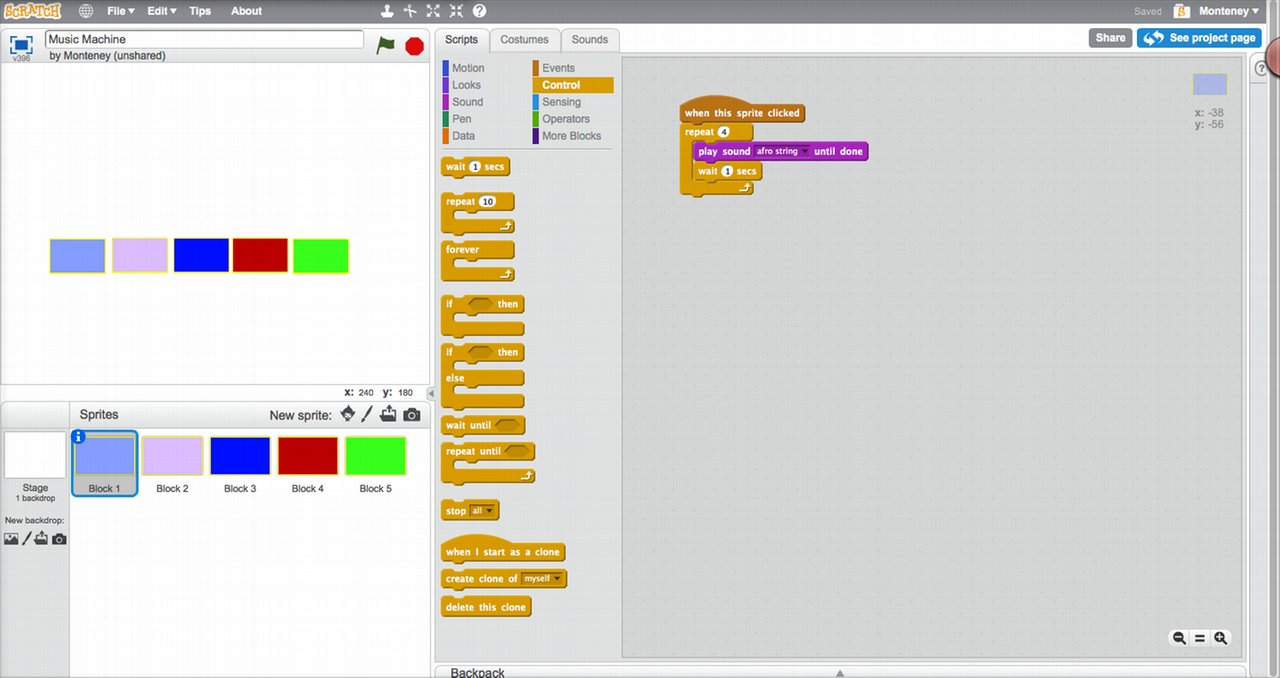Open the File menu

(119, 11)
